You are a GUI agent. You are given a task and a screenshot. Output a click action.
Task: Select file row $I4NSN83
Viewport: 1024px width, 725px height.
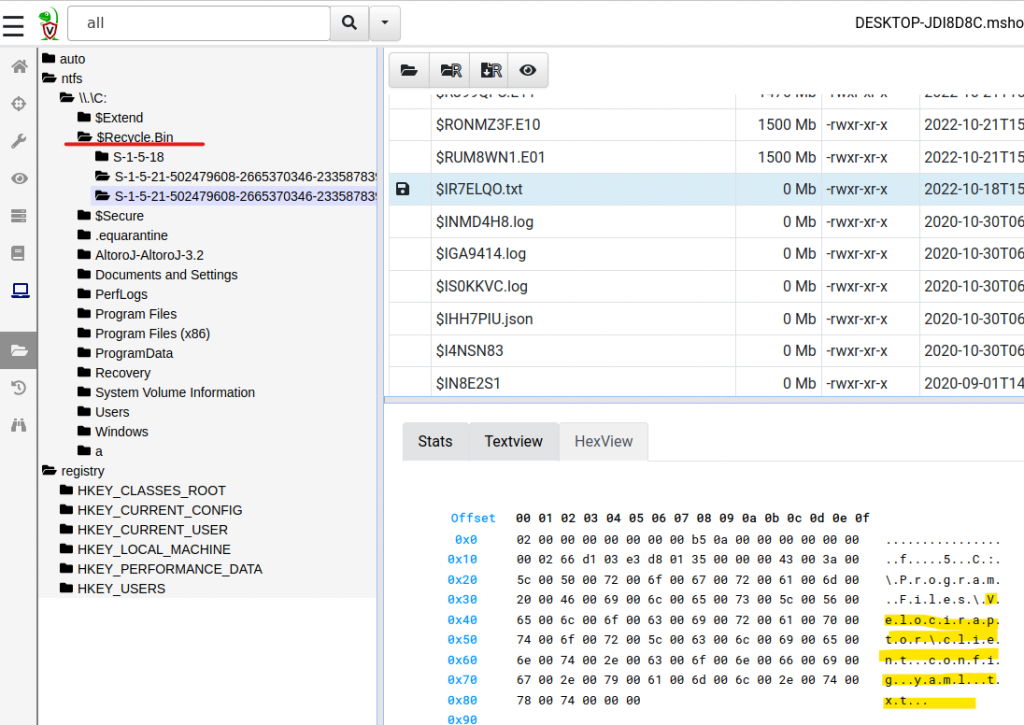tap(707, 351)
